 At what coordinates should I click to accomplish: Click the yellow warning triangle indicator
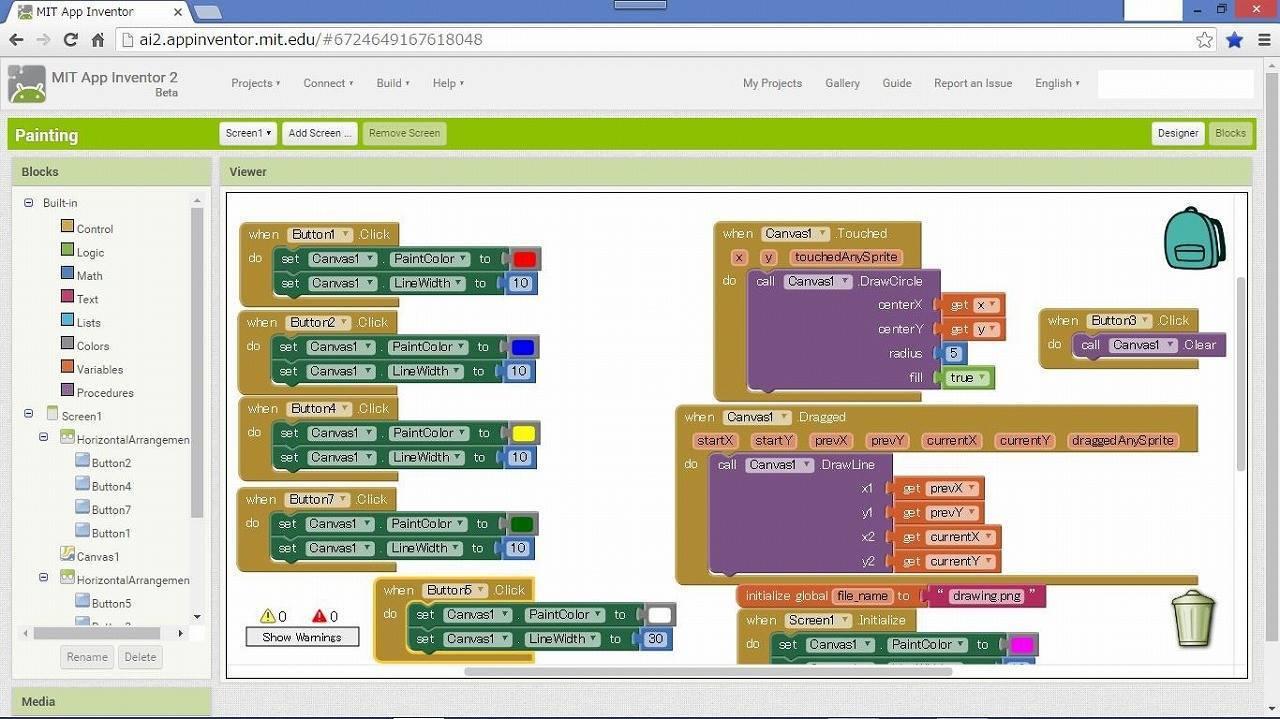(267, 616)
